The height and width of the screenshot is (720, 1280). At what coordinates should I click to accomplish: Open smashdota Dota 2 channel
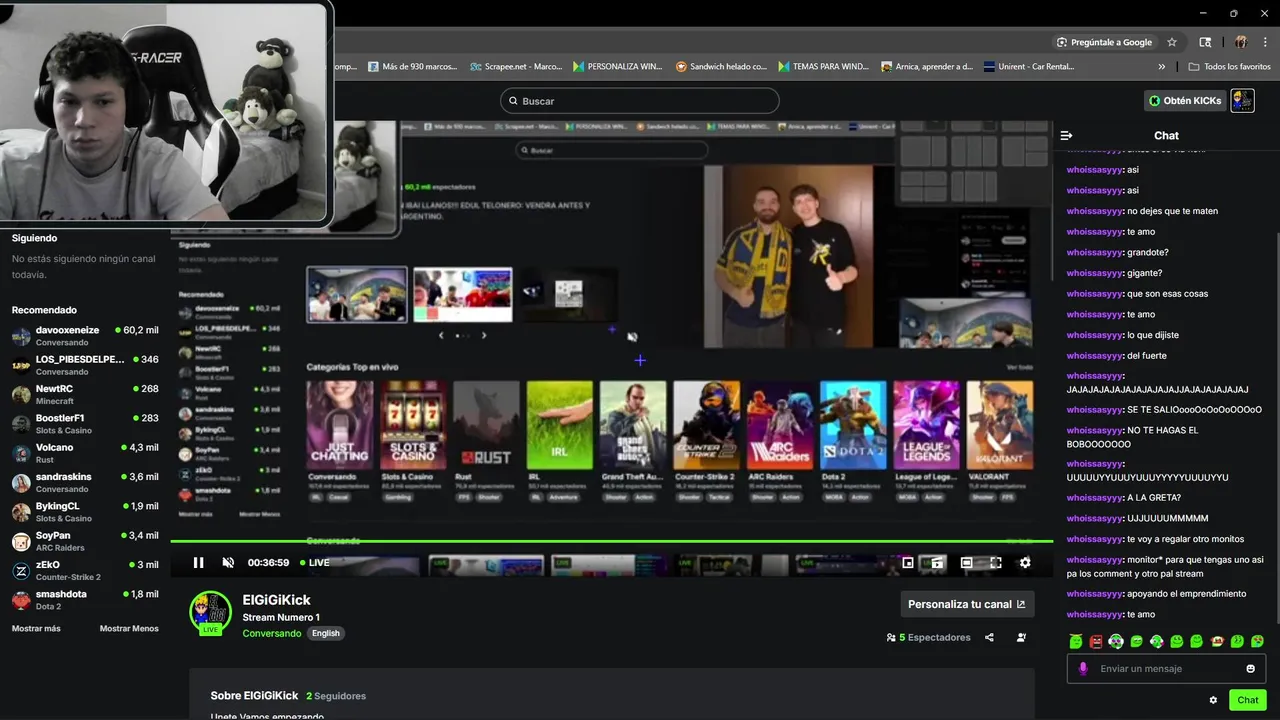(x=85, y=600)
